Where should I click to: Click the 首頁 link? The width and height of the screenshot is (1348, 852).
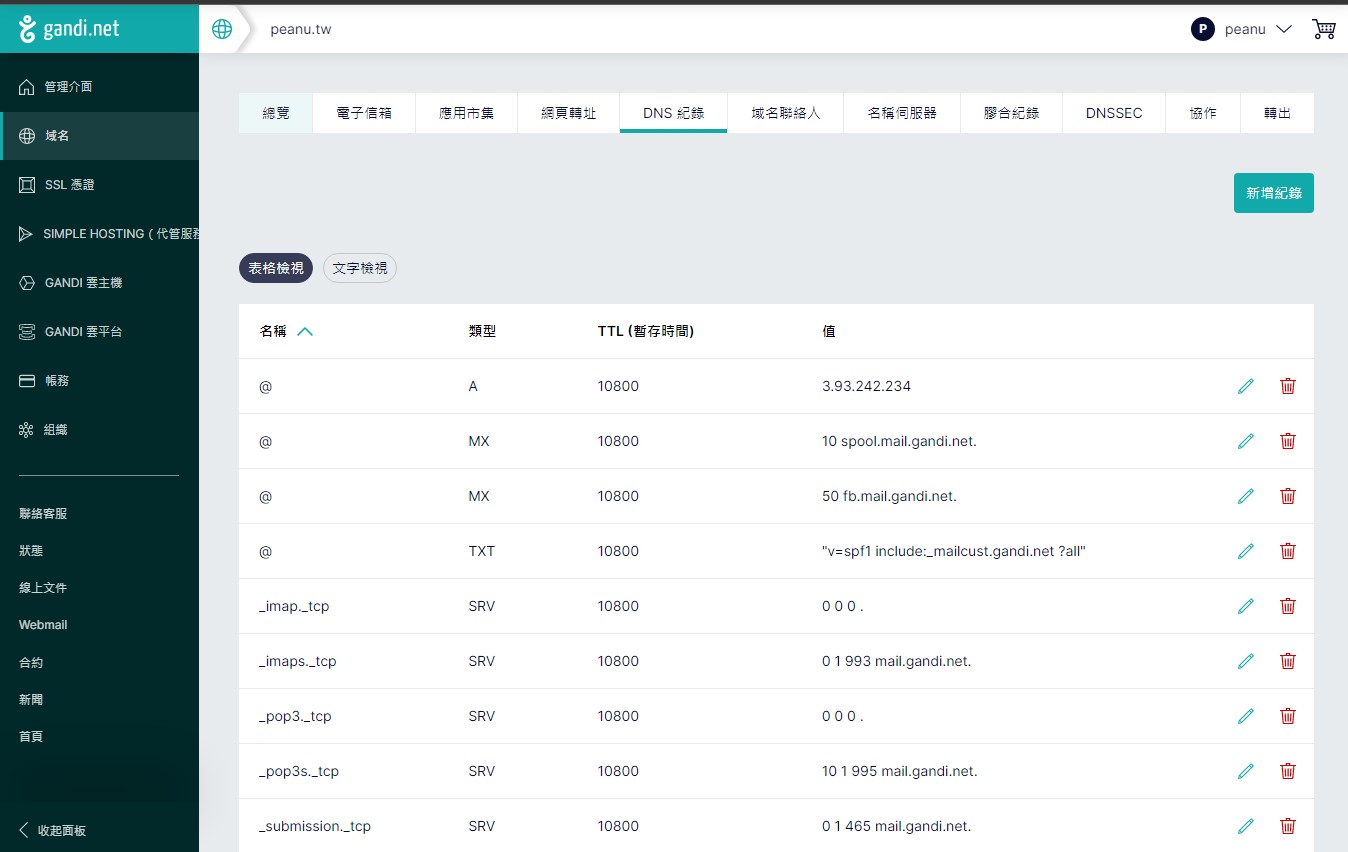click(x=31, y=737)
